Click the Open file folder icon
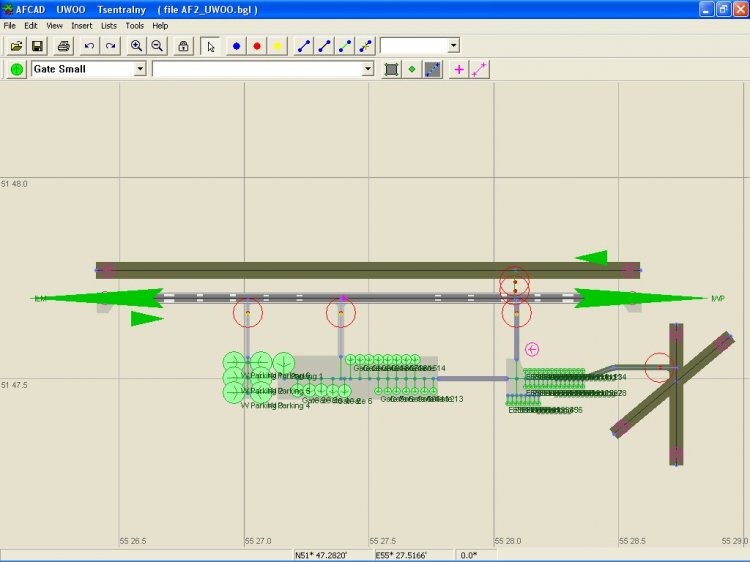Screen dimensions: 750x562 (16, 46)
